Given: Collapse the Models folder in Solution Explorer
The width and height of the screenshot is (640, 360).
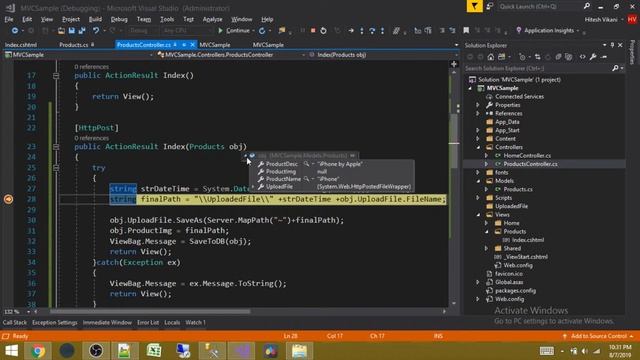Looking at the screenshot, I should click(478, 181).
